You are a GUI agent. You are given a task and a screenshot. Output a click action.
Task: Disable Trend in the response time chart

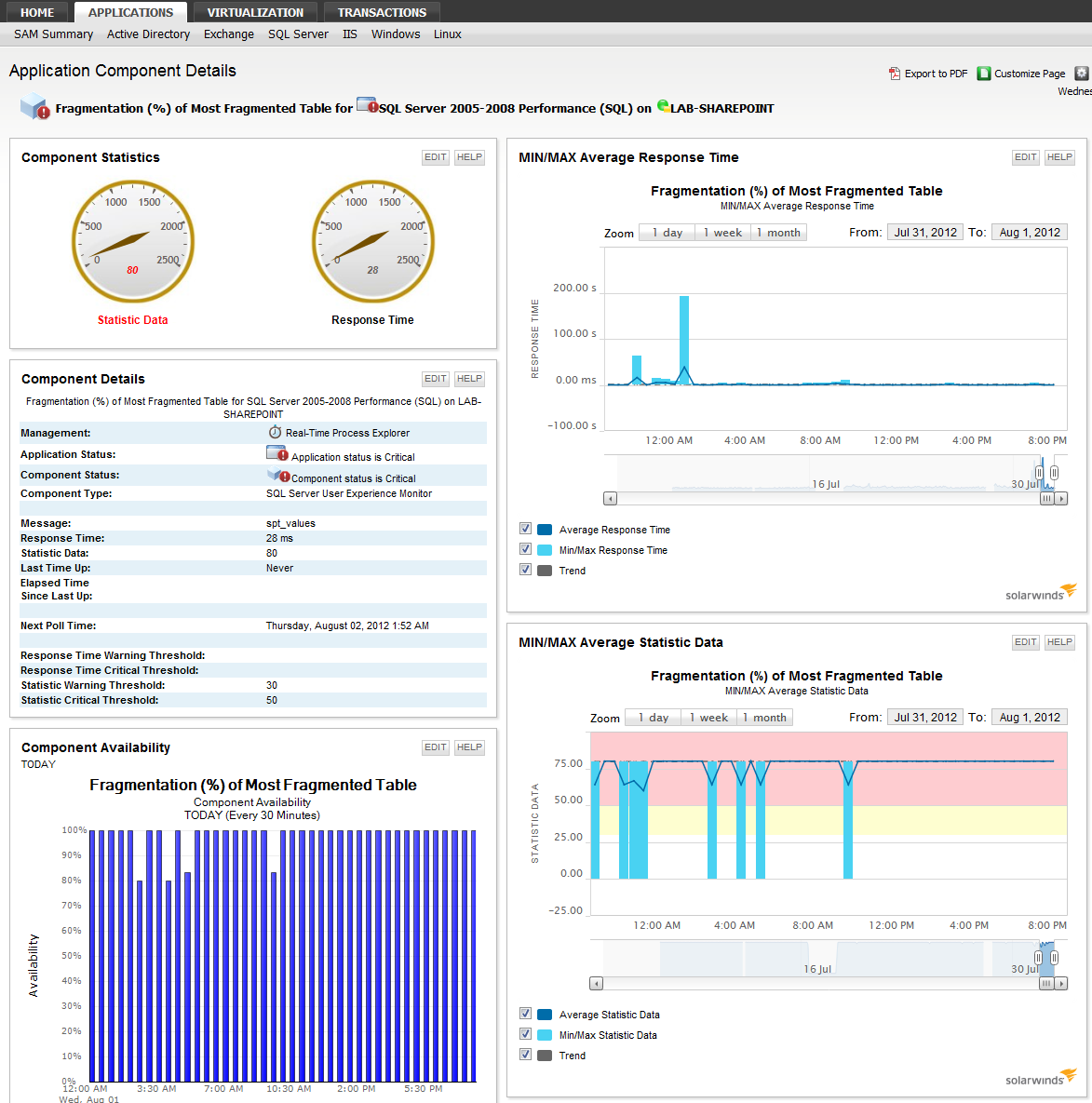click(x=526, y=570)
